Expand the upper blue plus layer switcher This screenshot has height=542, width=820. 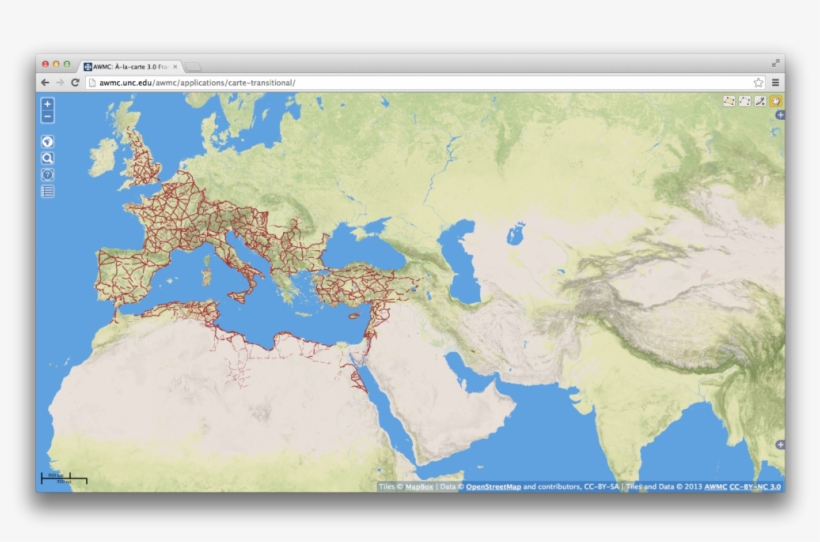[780, 115]
